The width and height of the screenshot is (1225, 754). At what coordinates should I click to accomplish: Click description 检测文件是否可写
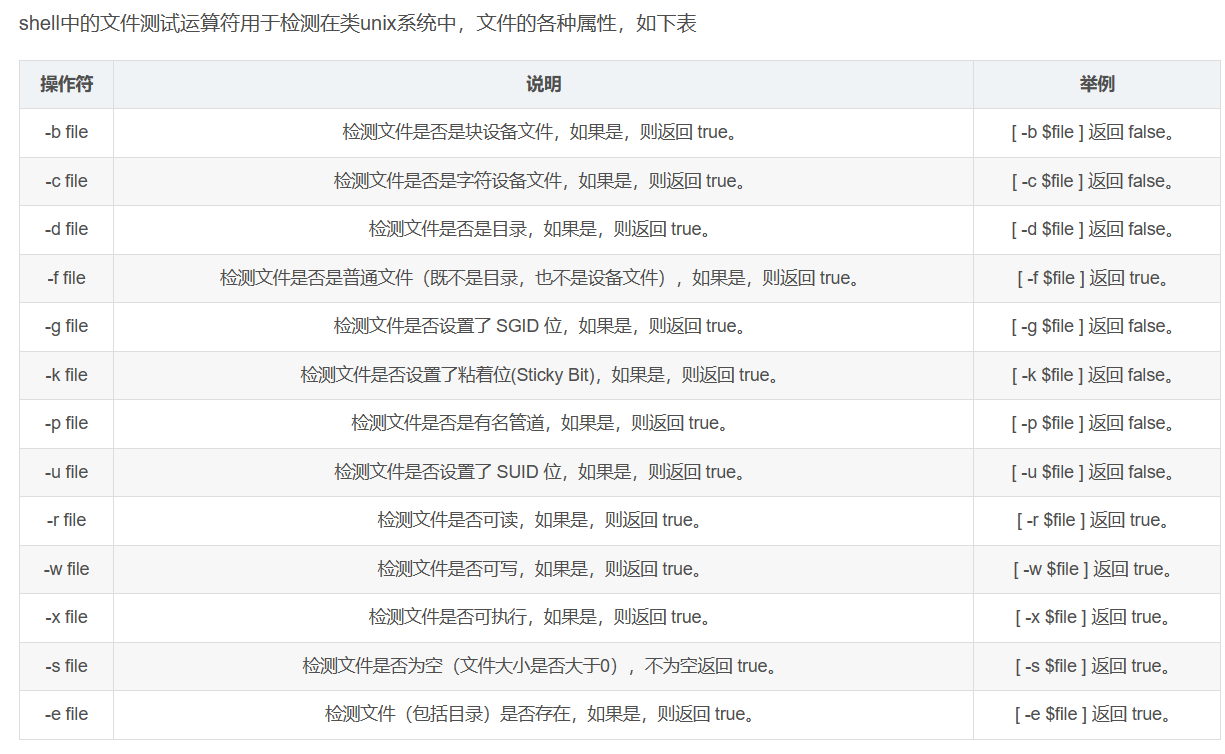tap(543, 569)
